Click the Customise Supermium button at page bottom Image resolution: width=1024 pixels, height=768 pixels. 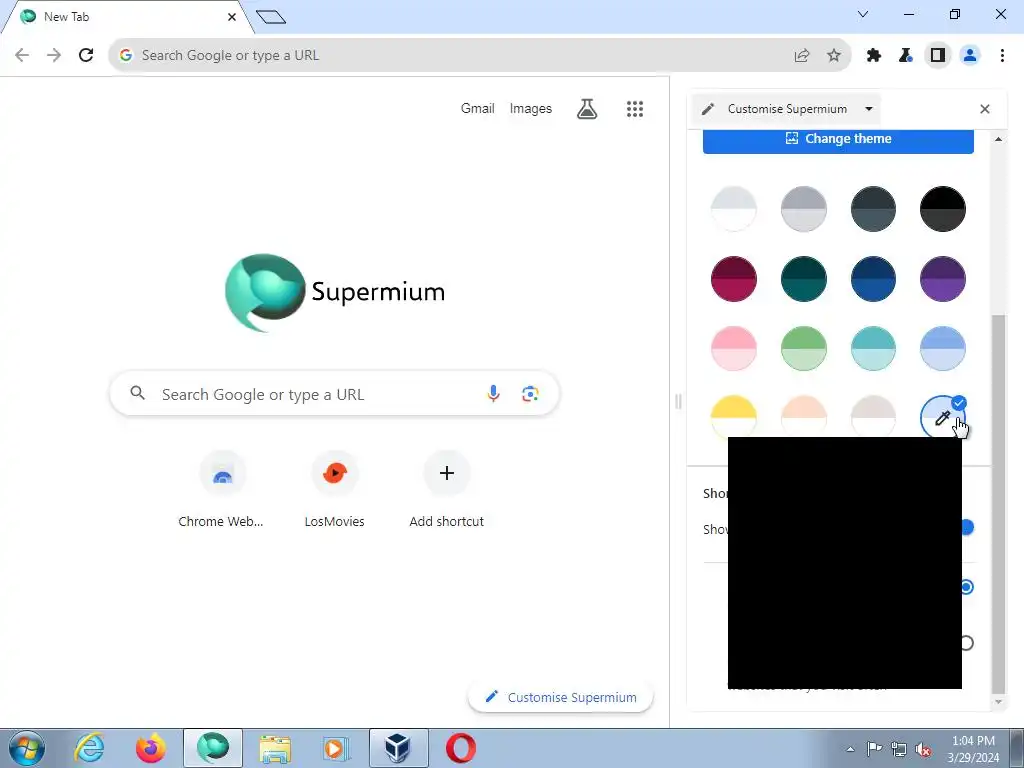tap(561, 697)
